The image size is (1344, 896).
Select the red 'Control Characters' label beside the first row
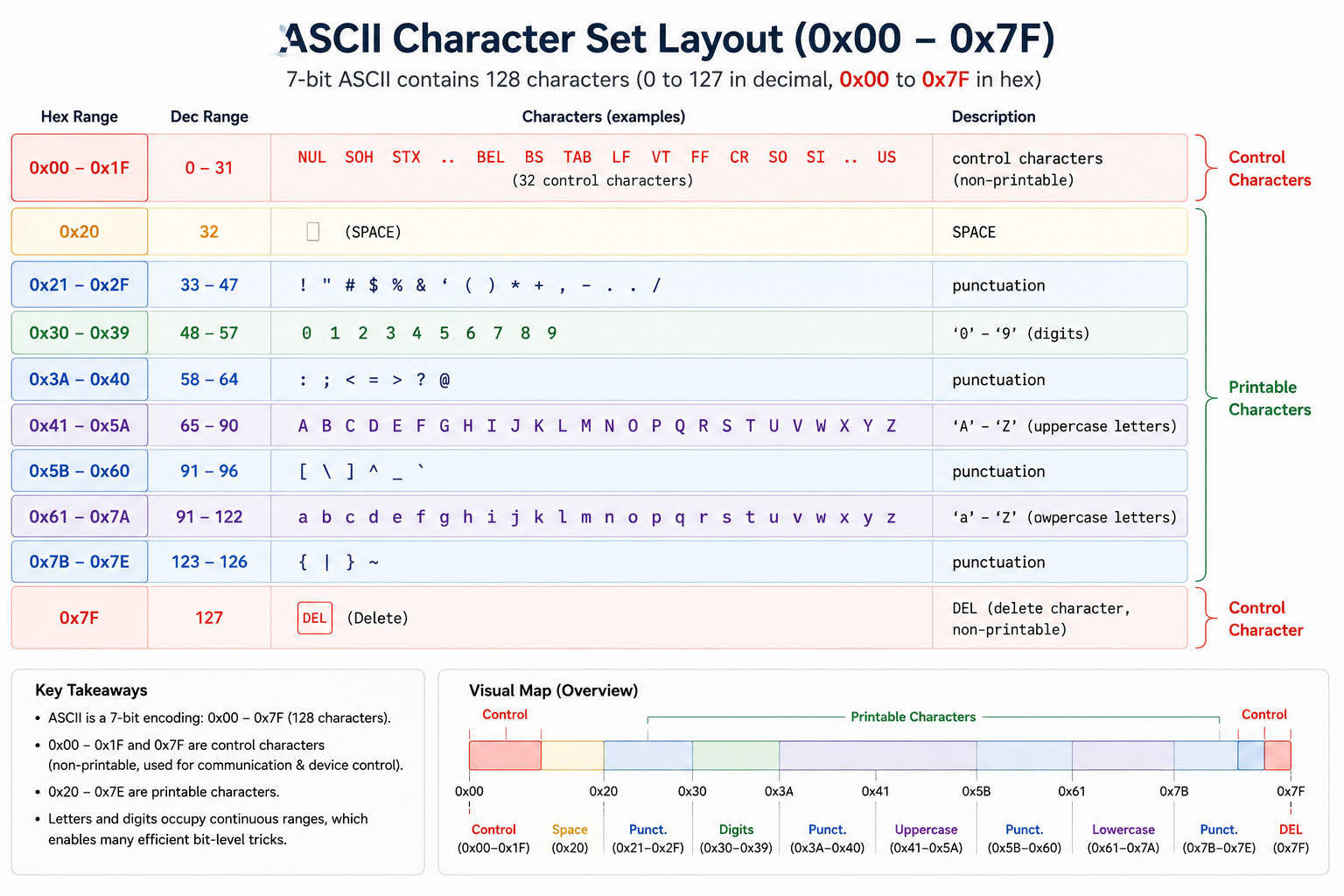click(x=1270, y=169)
